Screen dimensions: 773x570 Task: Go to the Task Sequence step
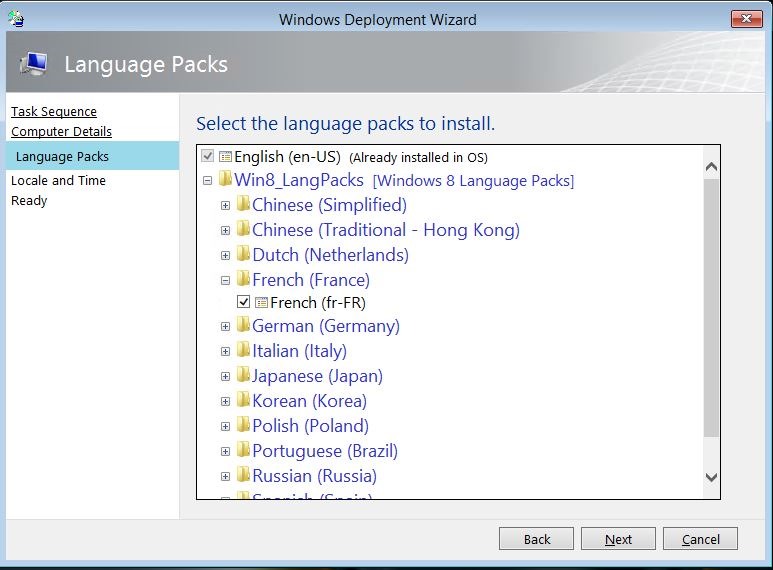coord(54,112)
